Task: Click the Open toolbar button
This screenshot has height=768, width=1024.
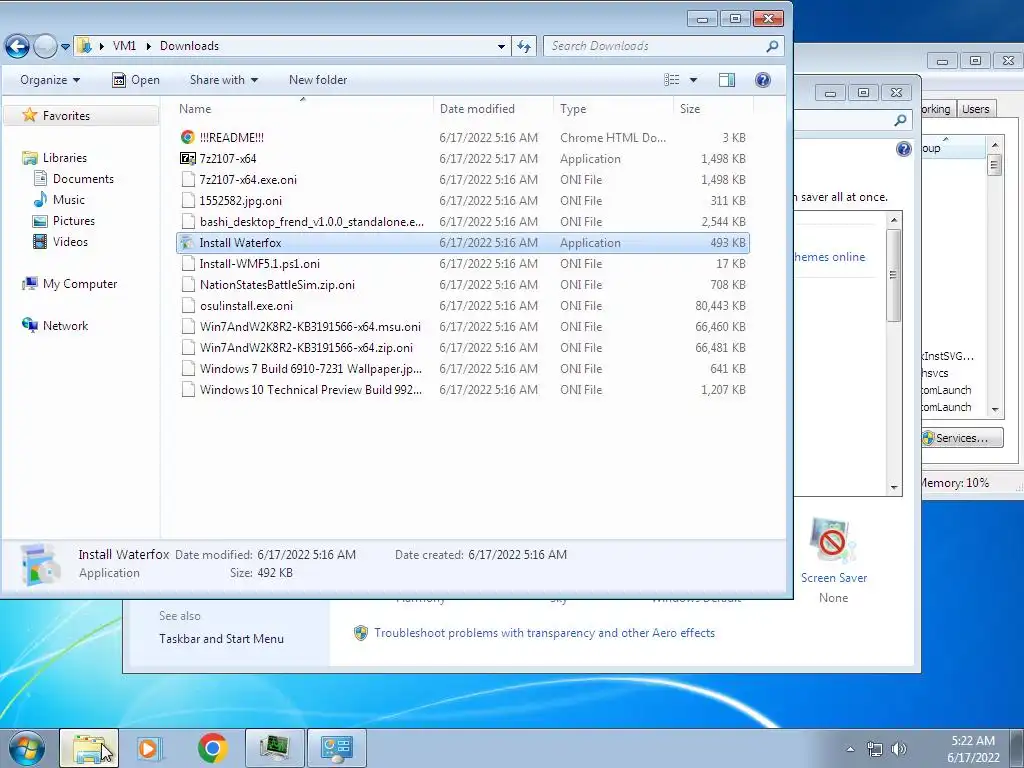Action: click(136, 80)
